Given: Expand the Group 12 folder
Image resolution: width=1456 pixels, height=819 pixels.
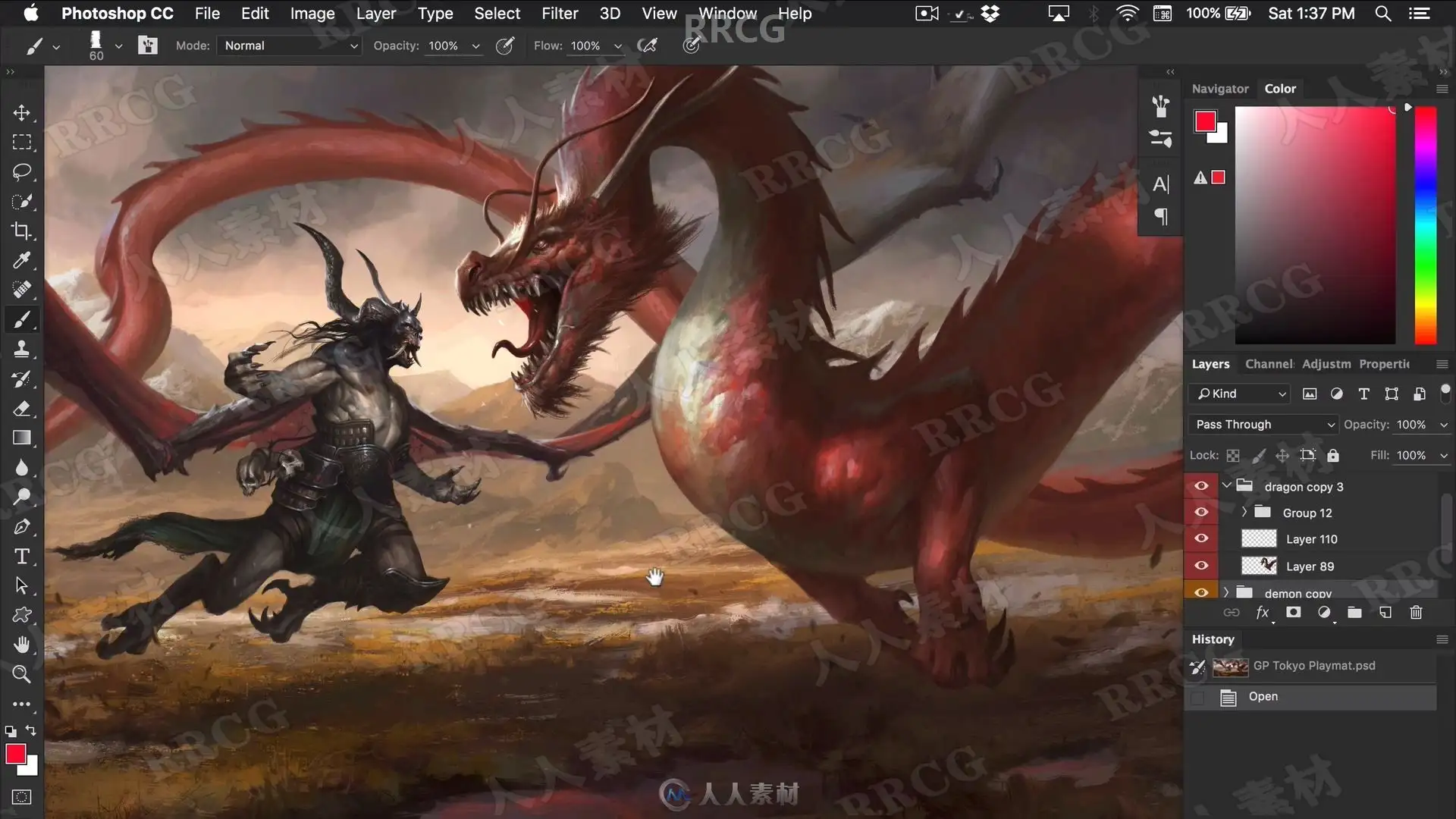Looking at the screenshot, I should [1244, 512].
